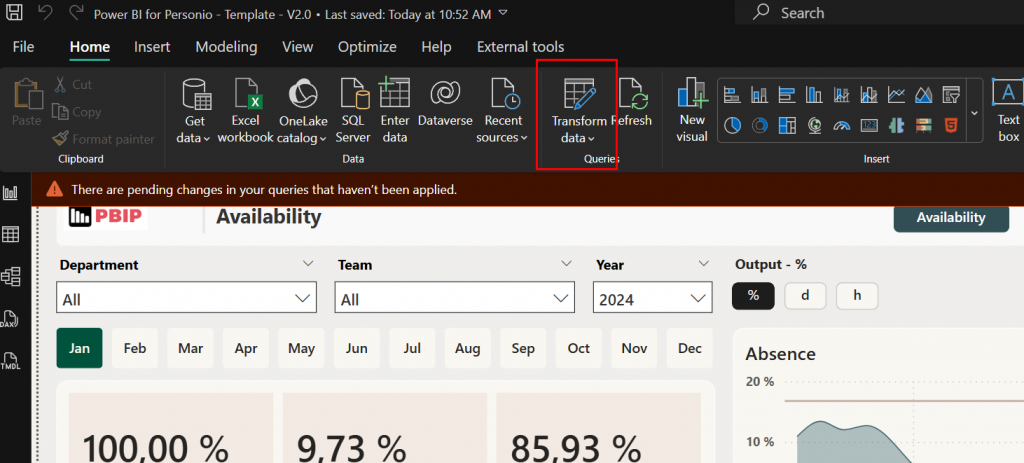The width and height of the screenshot is (1024, 463).
Task: Open TMDL view in sidebar
Action: coord(11,361)
